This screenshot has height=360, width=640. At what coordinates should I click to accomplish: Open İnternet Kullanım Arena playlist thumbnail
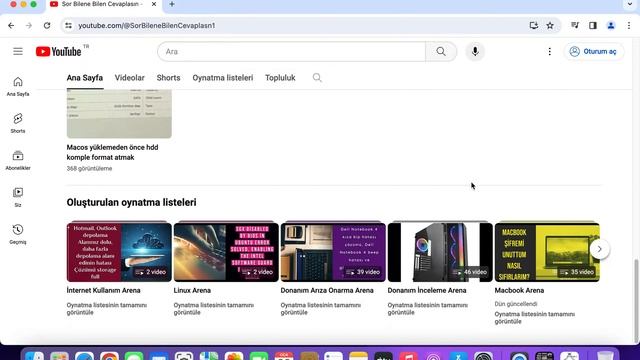[119, 252]
